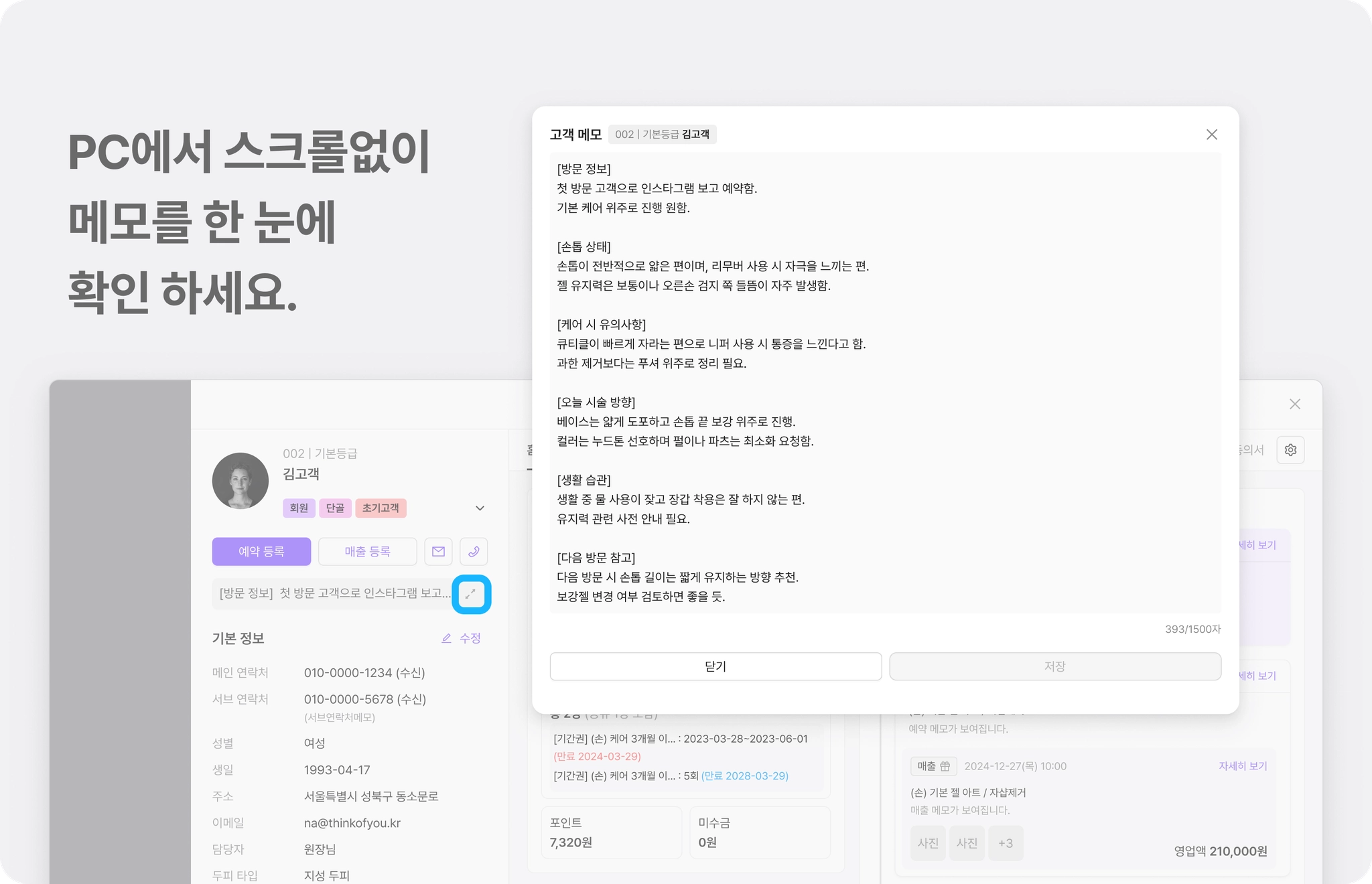
Task: Open the settings gear icon
Action: [x=1290, y=450]
